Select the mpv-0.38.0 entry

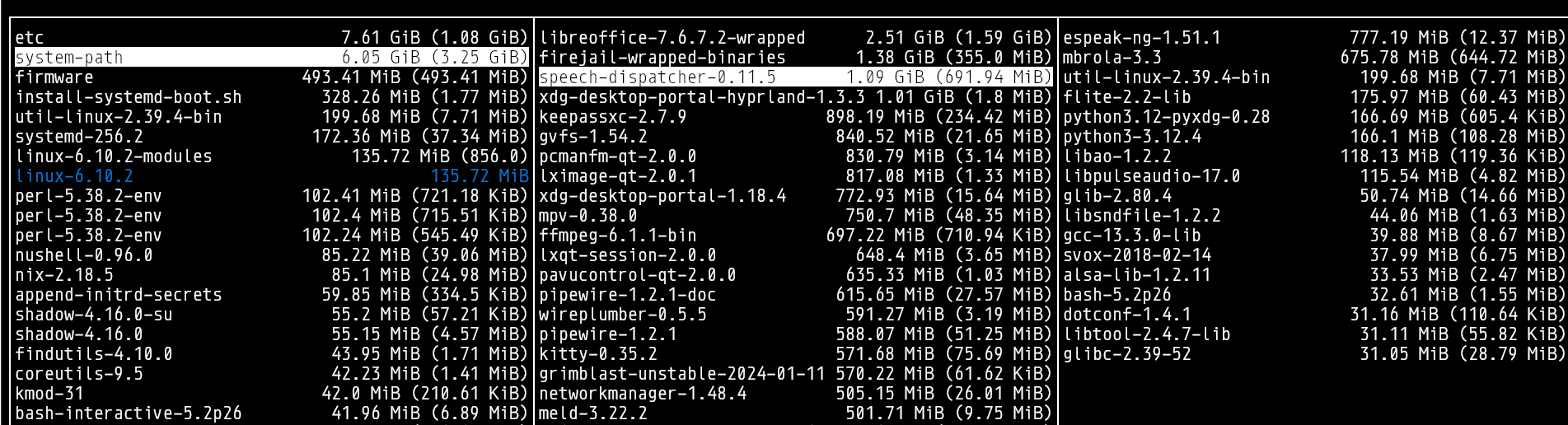pyautogui.click(x=588, y=216)
